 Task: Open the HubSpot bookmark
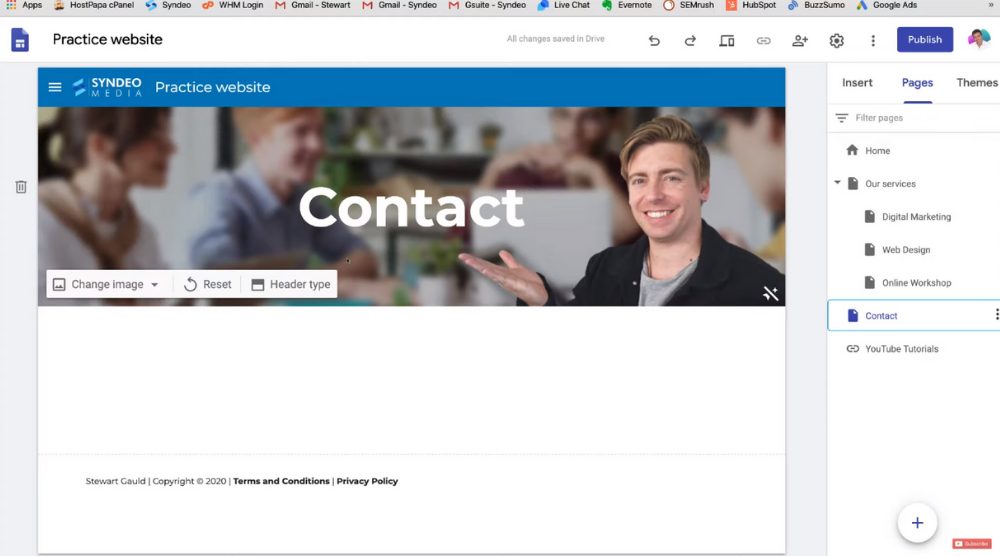tap(751, 5)
